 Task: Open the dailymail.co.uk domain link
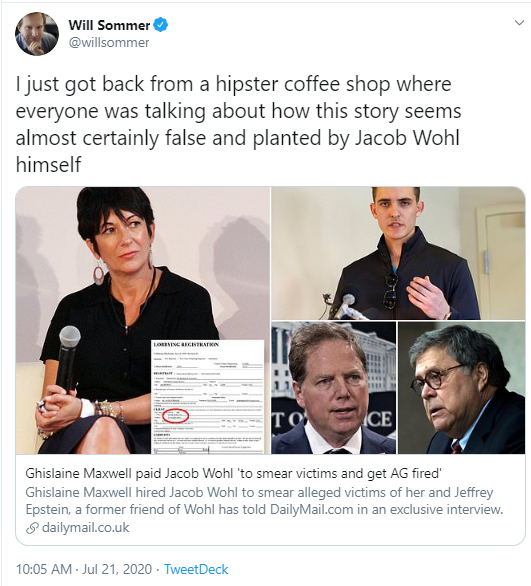[x=86, y=527]
